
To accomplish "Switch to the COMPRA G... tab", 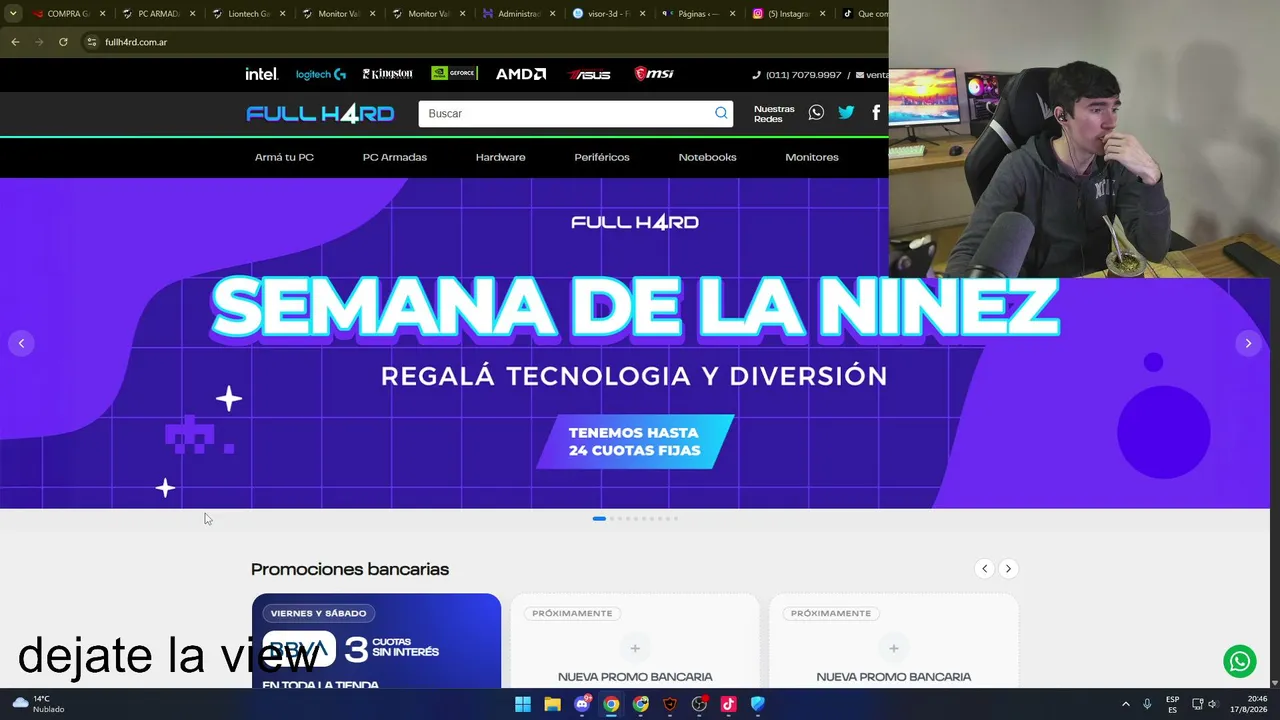I will [x=68, y=14].
